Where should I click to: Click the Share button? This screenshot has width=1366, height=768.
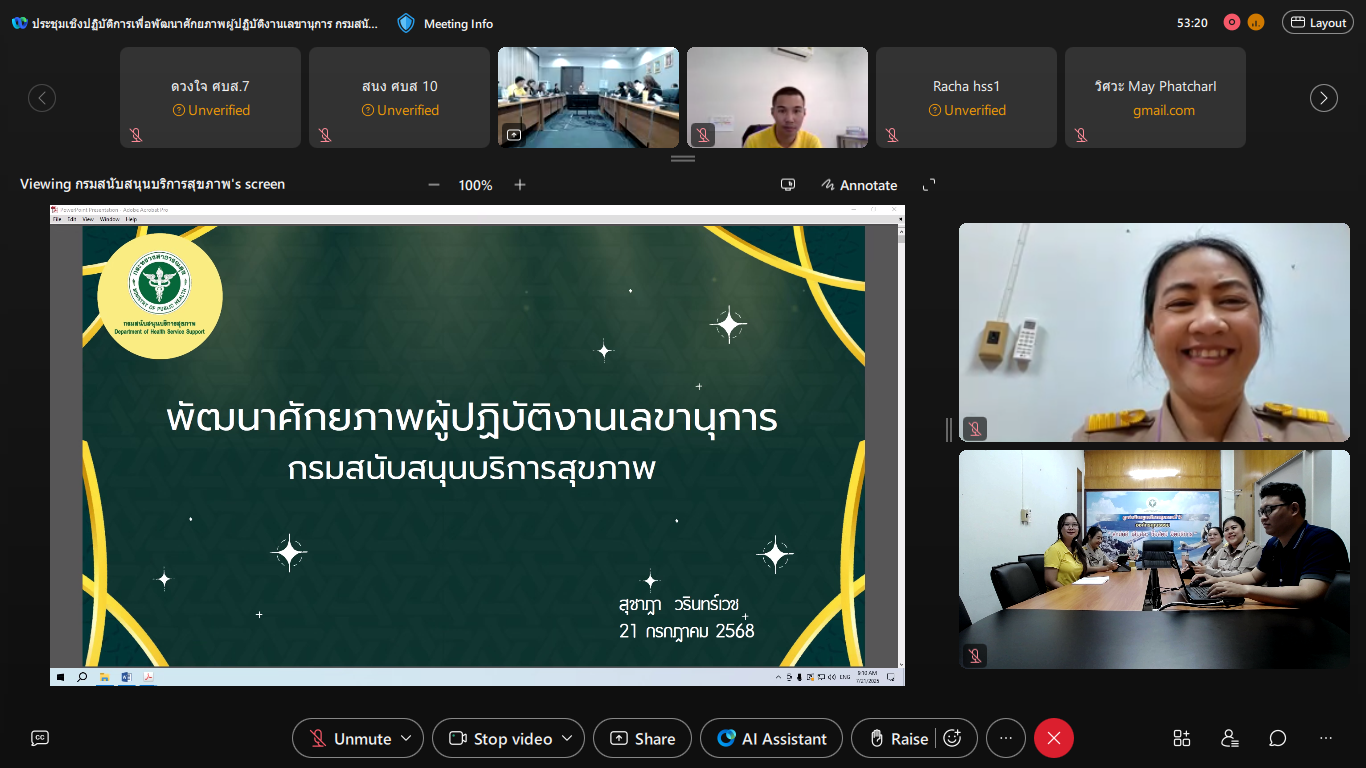(642, 738)
